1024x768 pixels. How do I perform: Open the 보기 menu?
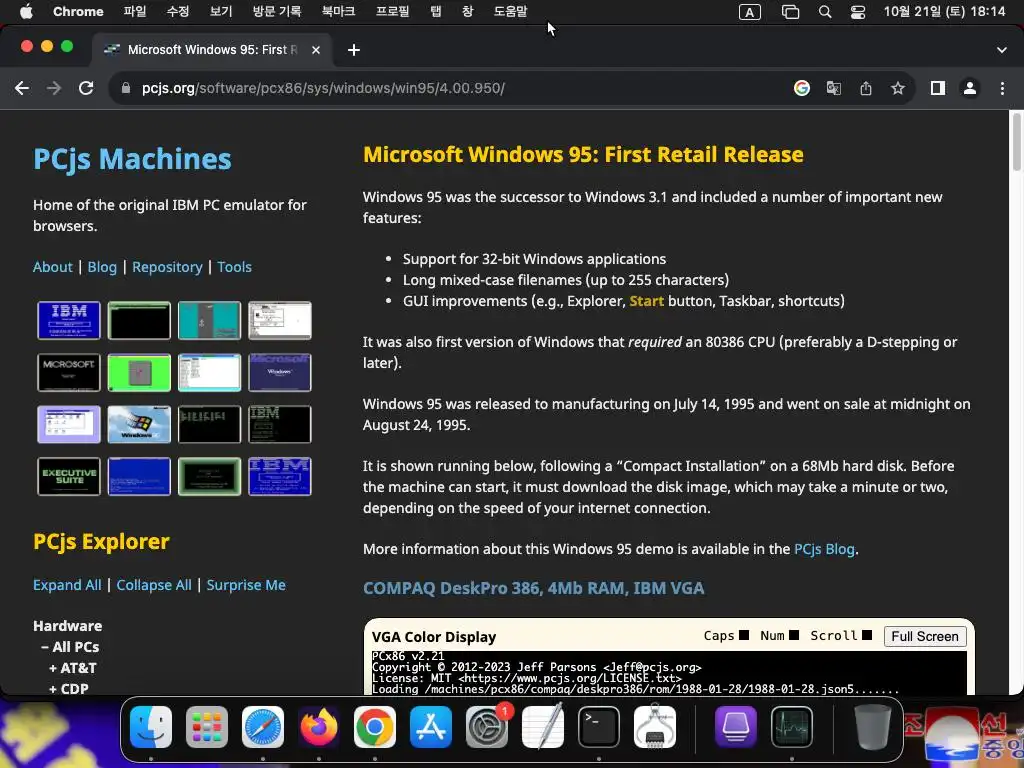(221, 11)
